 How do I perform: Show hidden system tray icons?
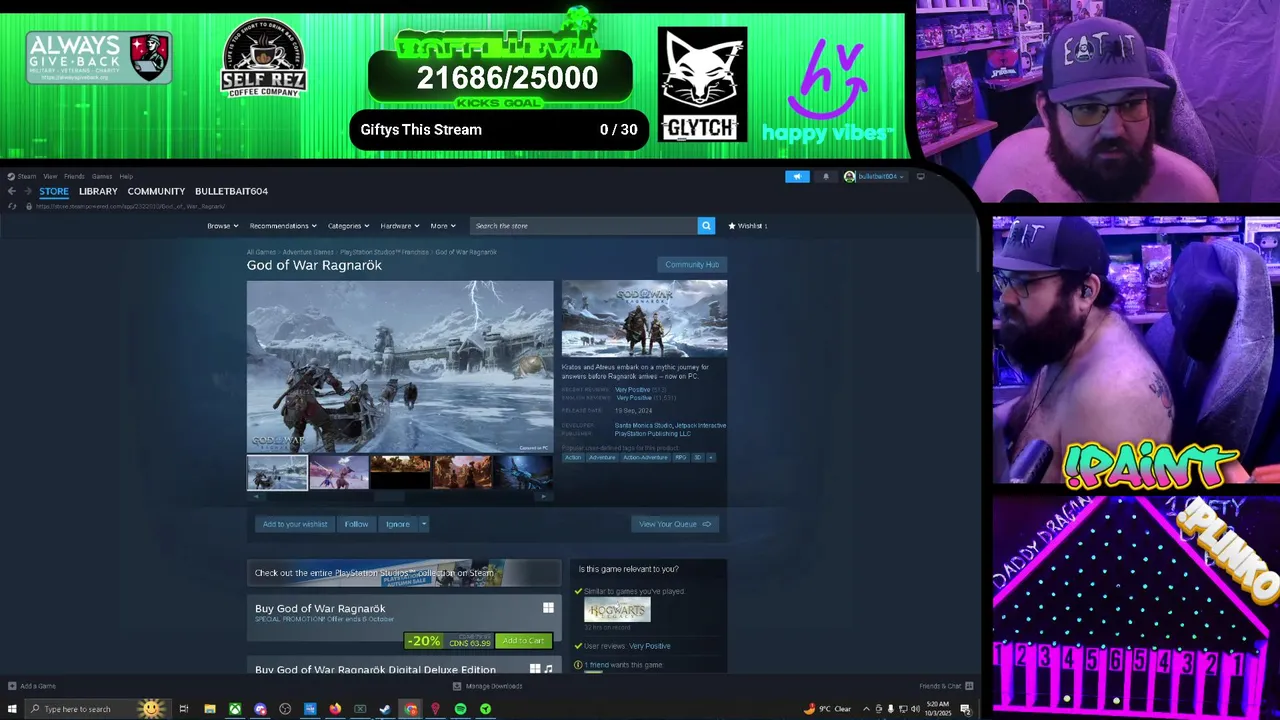tap(866, 709)
